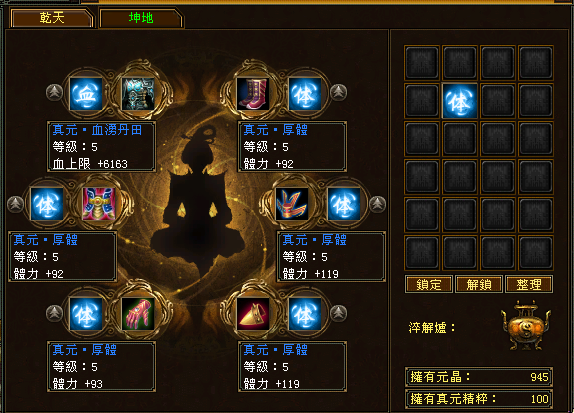
Task: Click the 解鎖 unlock button
Action: [478, 284]
